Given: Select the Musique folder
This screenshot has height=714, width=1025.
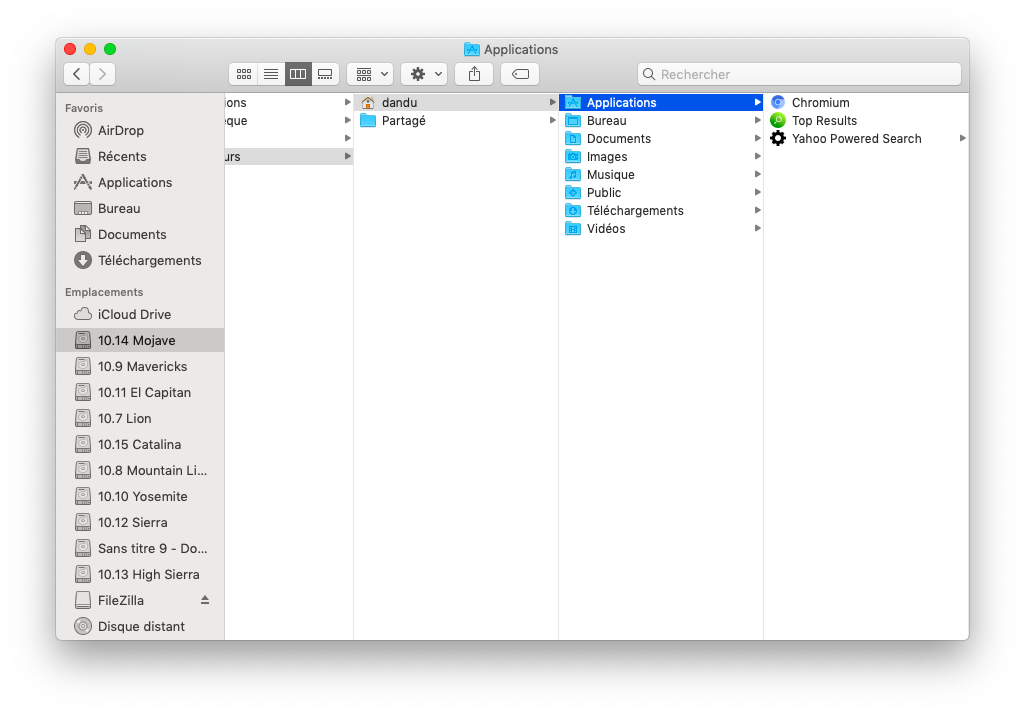Looking at the screenshot, I should (x=661, y=175).
